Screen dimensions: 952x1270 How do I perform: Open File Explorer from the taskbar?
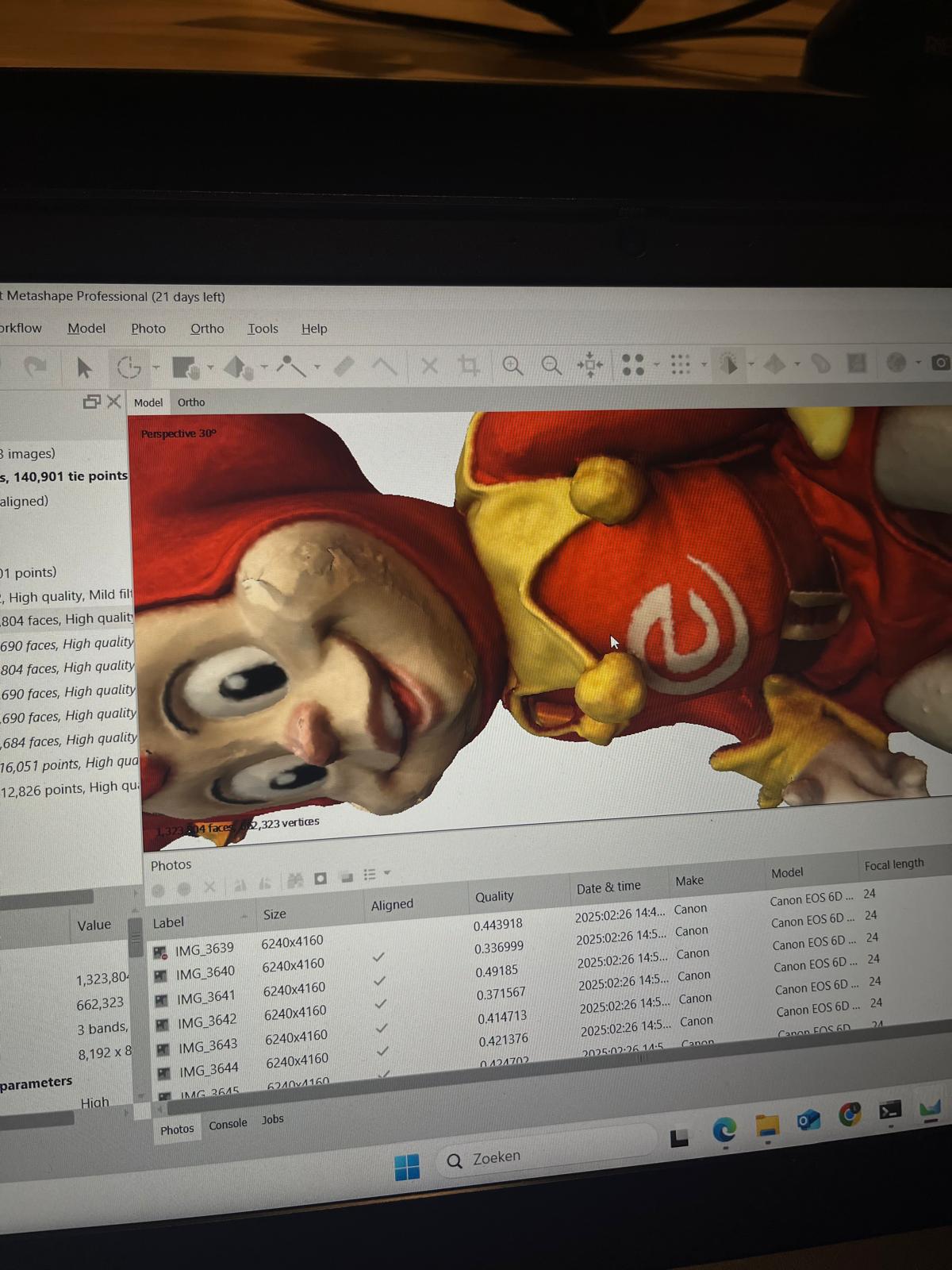pyautogui.click(x=767, y=1125)
